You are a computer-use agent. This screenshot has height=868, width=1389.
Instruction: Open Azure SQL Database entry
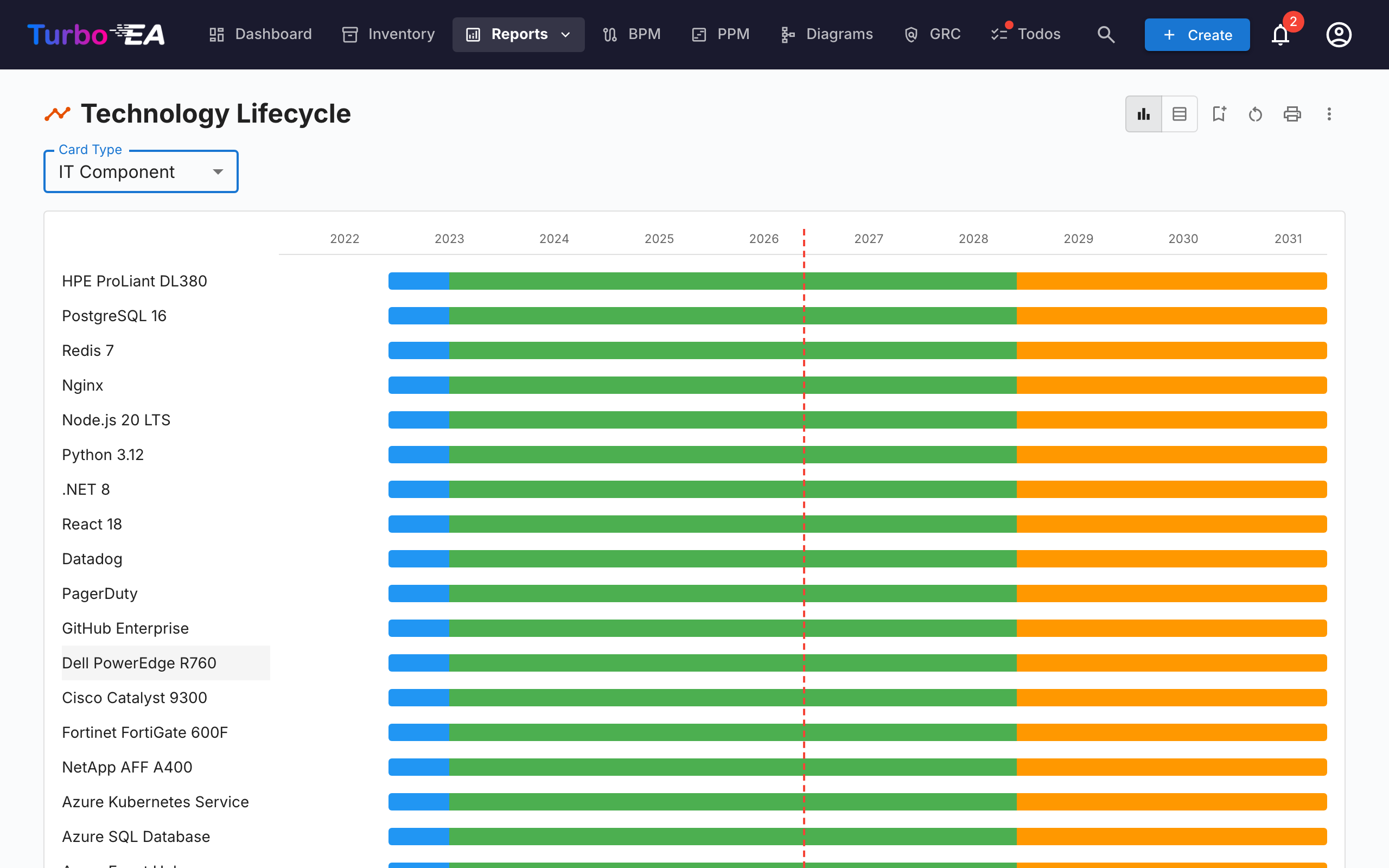[x=136, y=837]
